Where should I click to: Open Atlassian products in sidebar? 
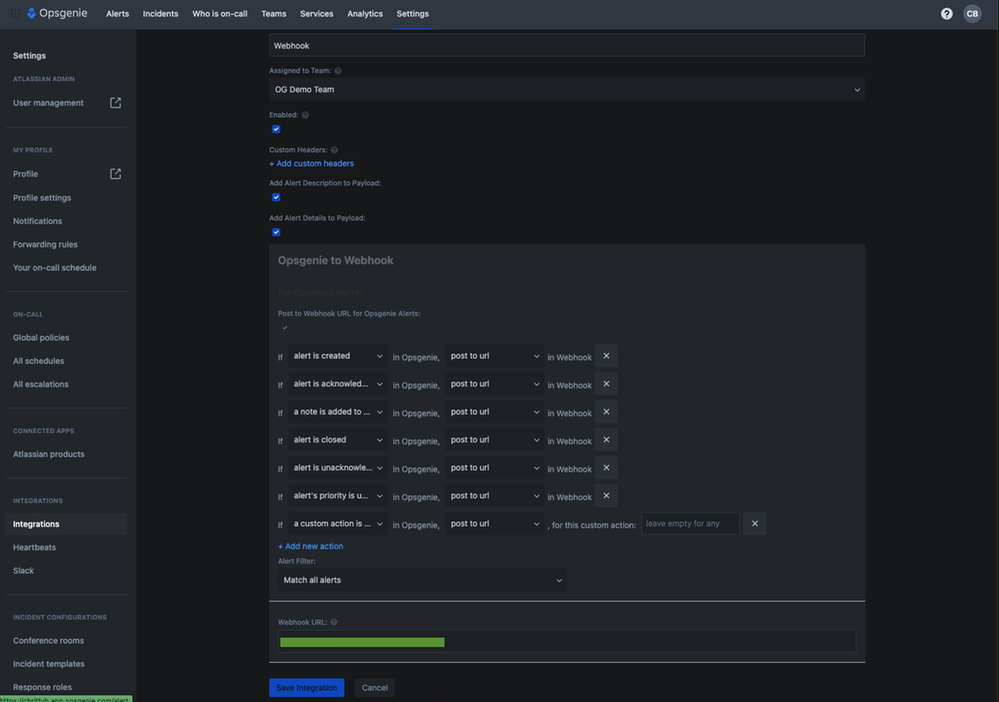[49, 454]
